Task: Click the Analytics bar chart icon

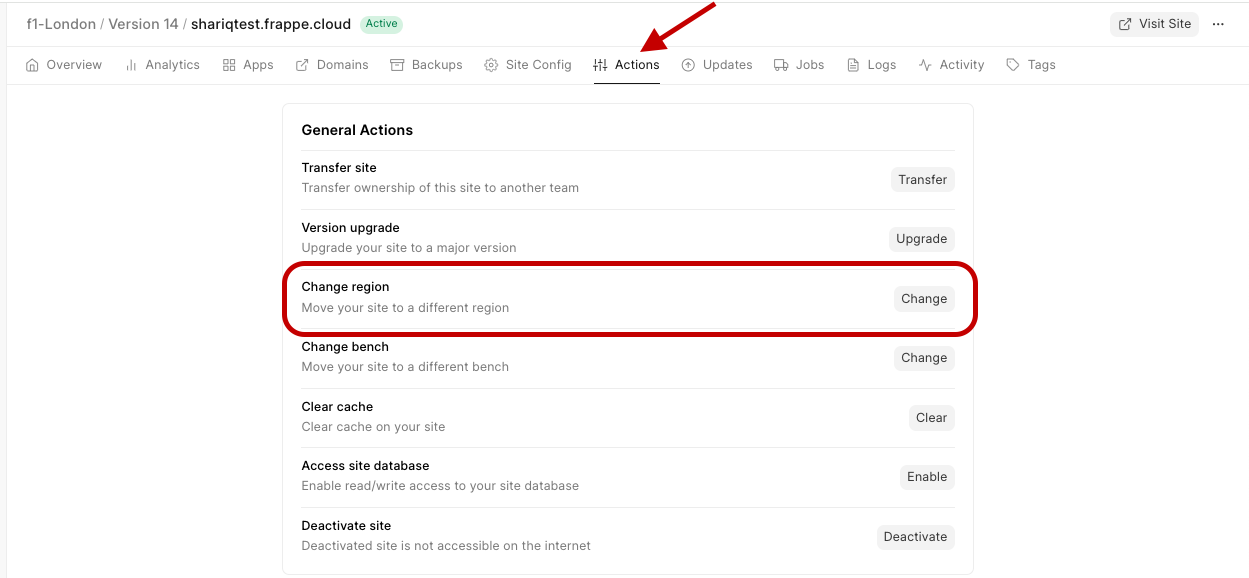Action: coord(131,65)
